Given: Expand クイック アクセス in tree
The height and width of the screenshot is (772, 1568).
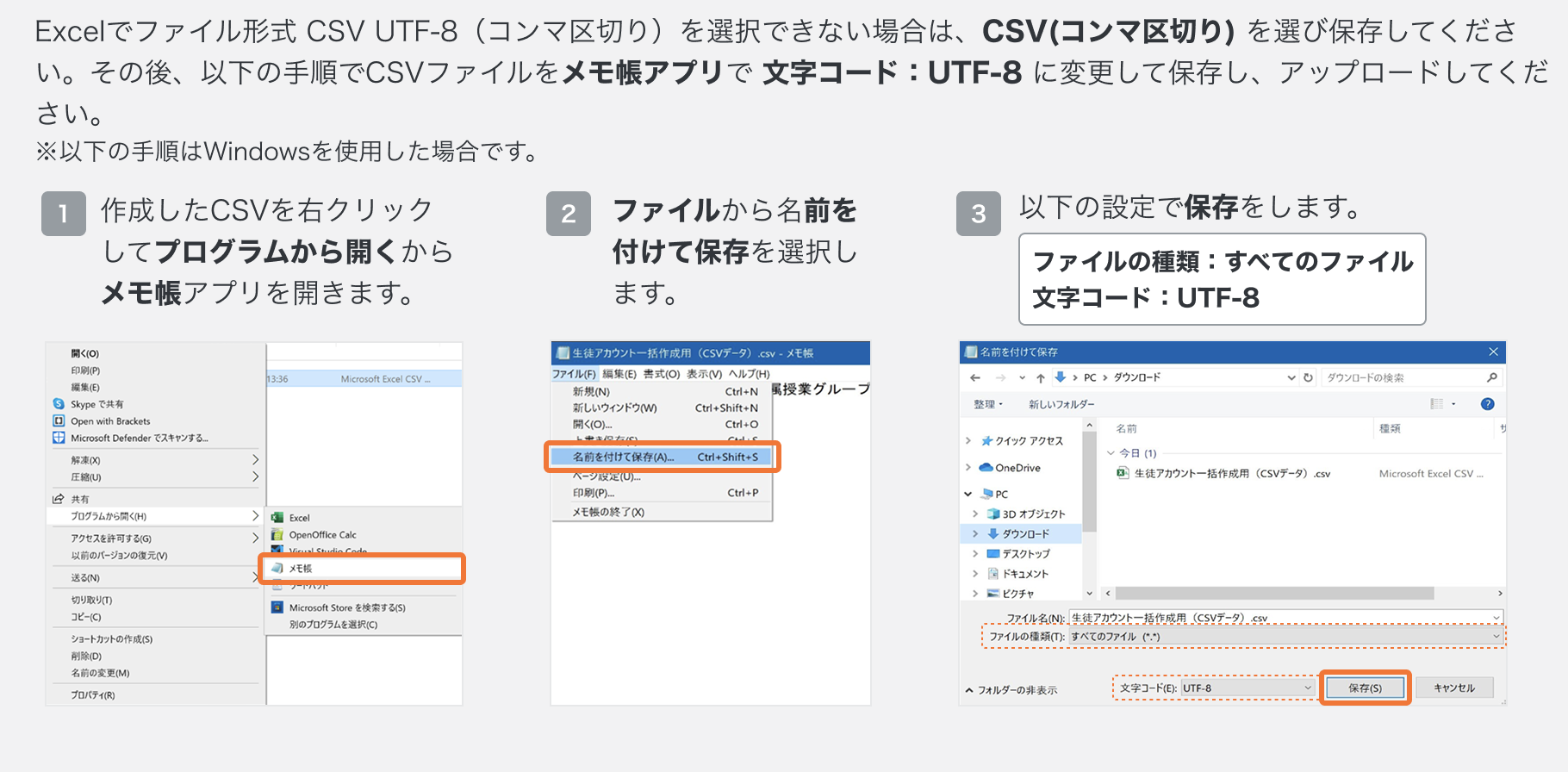Looking at the screenshot, I should click(x=968, y=440).
